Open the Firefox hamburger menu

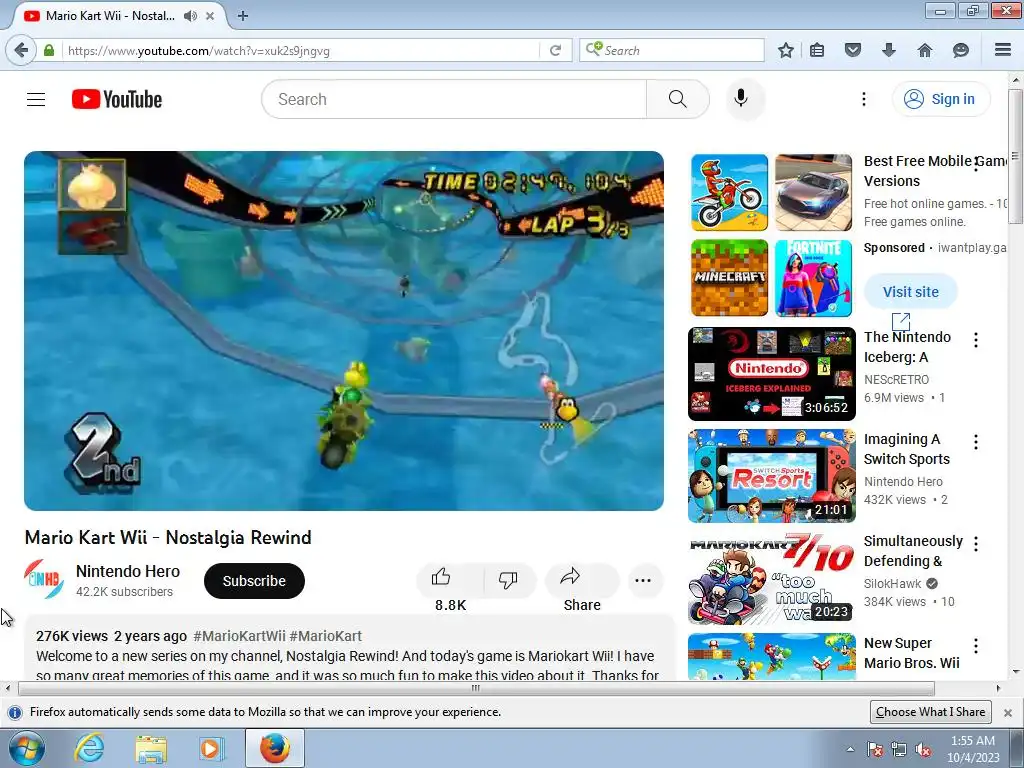coord(1003,50)
